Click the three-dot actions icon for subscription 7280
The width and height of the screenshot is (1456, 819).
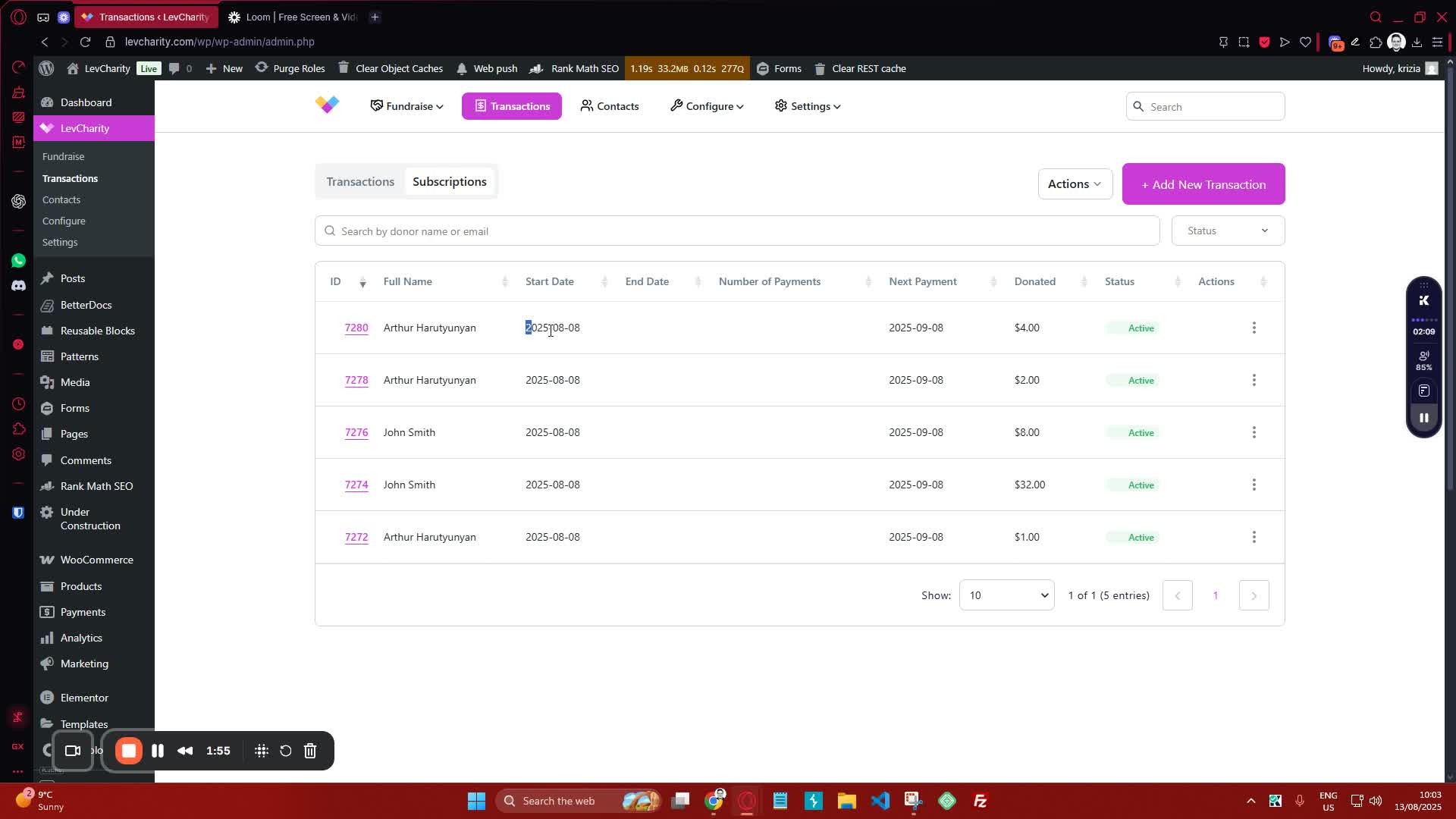(1254, 328)
